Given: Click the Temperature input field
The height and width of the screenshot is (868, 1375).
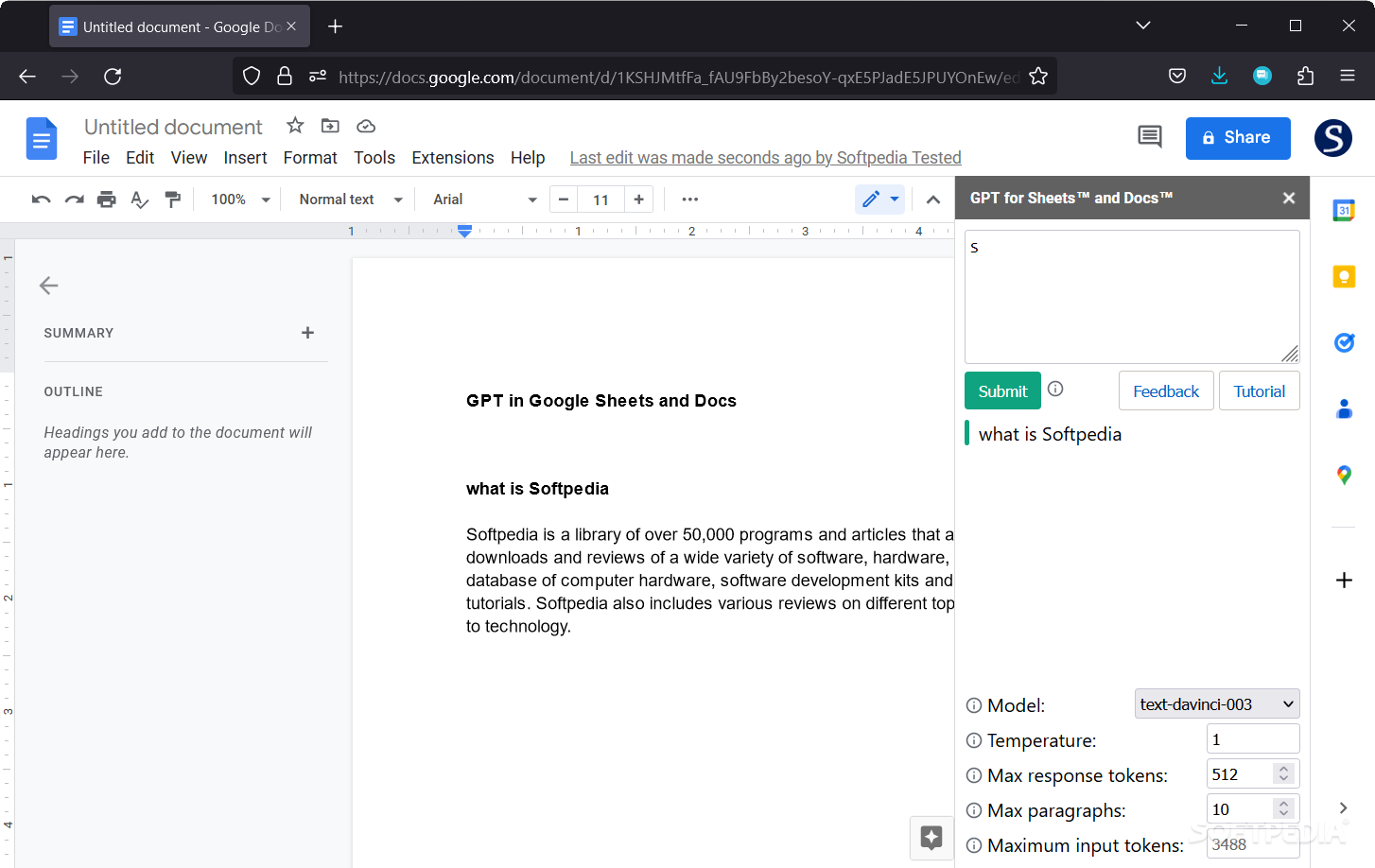Looking at the screenshot, I should [1253, 739].
